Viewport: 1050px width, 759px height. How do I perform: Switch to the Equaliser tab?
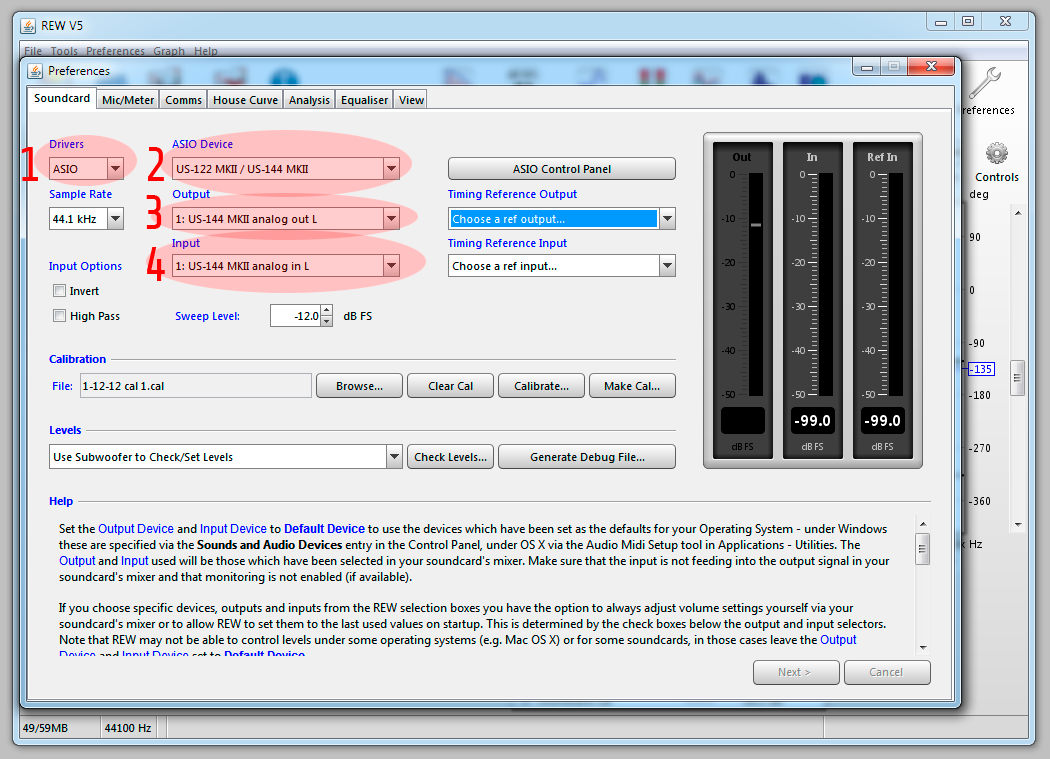[364, 100]
